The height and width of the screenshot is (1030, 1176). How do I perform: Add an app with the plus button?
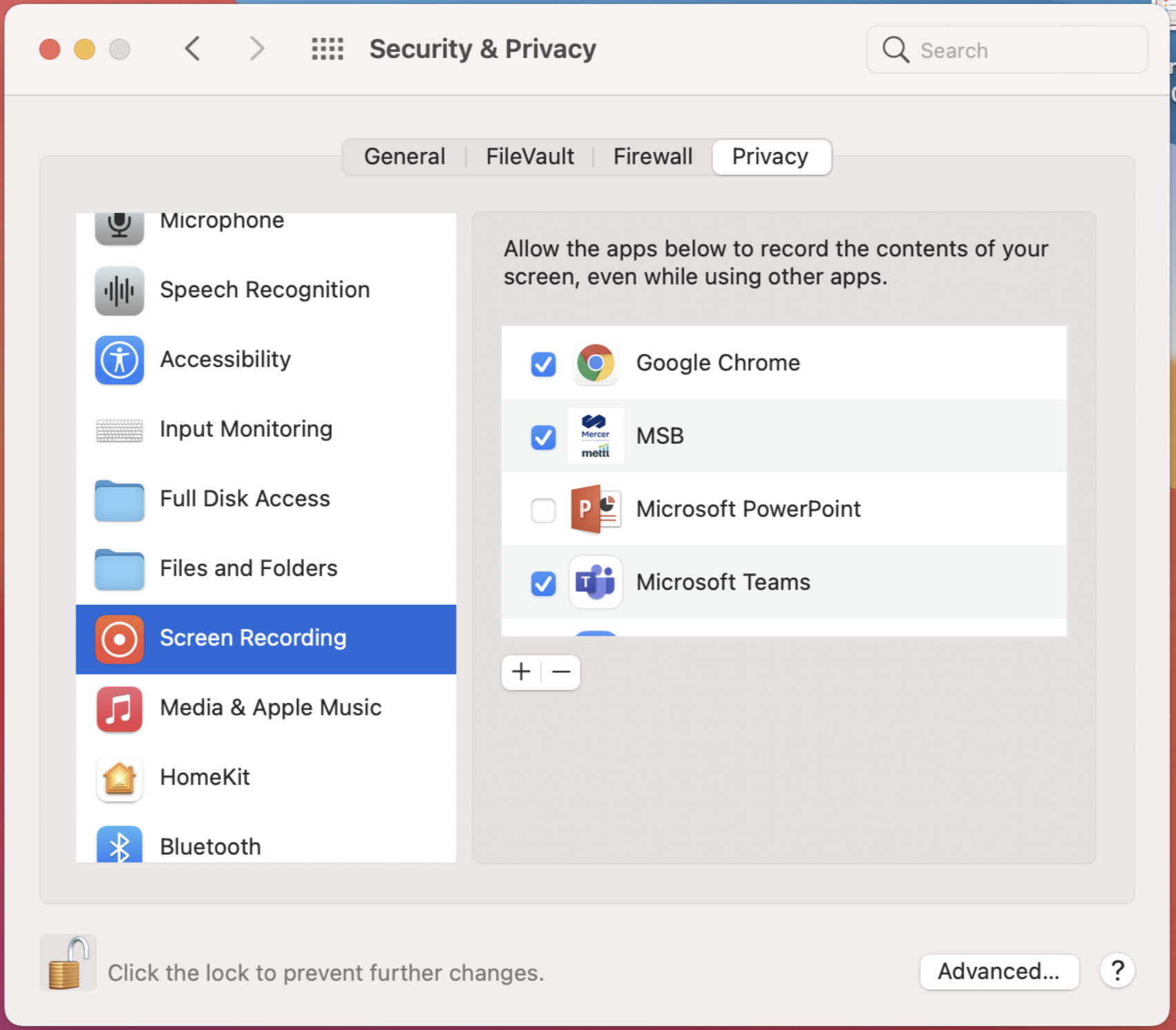click(x=522, y=672)
